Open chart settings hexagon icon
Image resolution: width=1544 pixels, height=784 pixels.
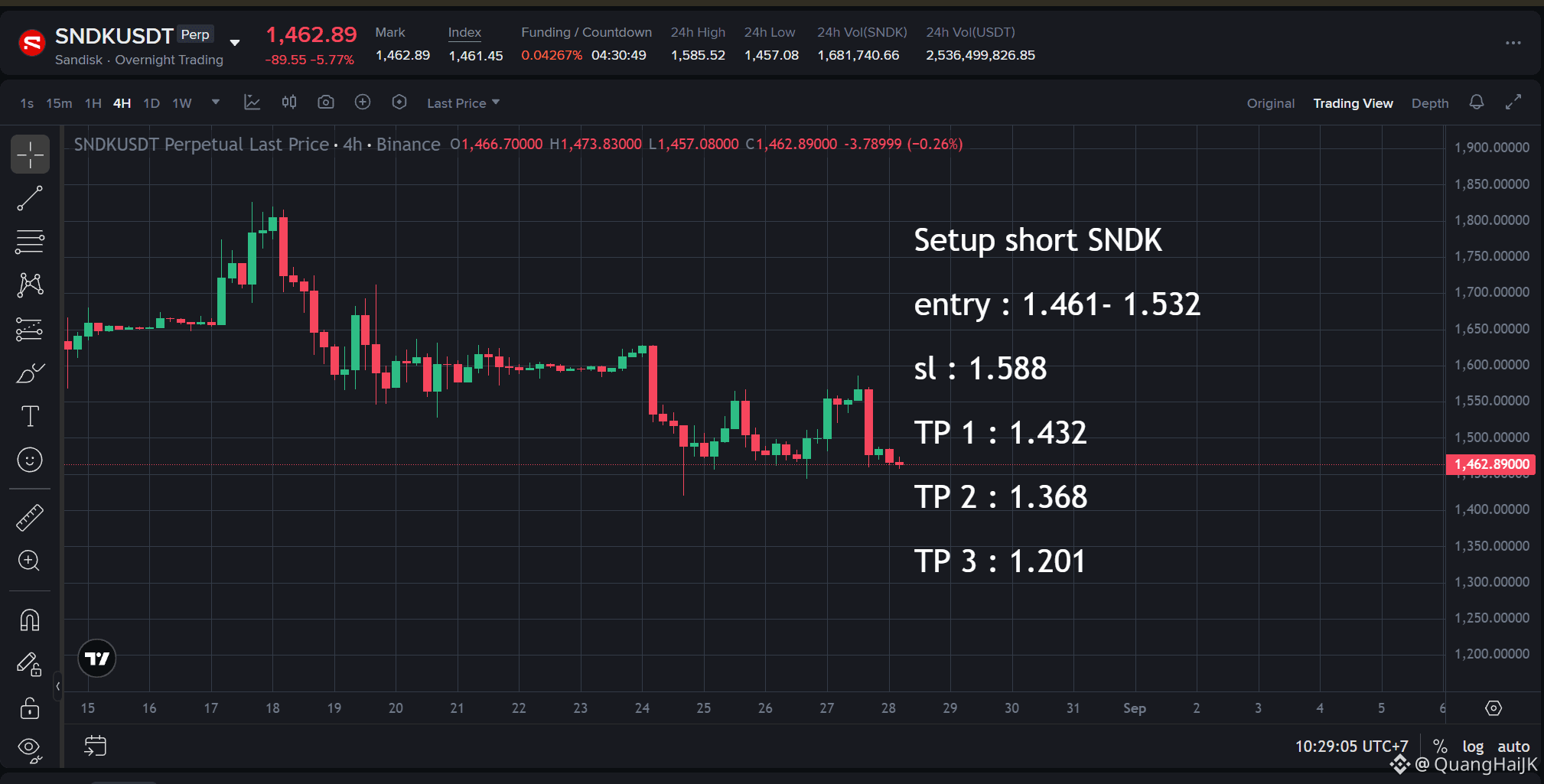click(399, 102)
